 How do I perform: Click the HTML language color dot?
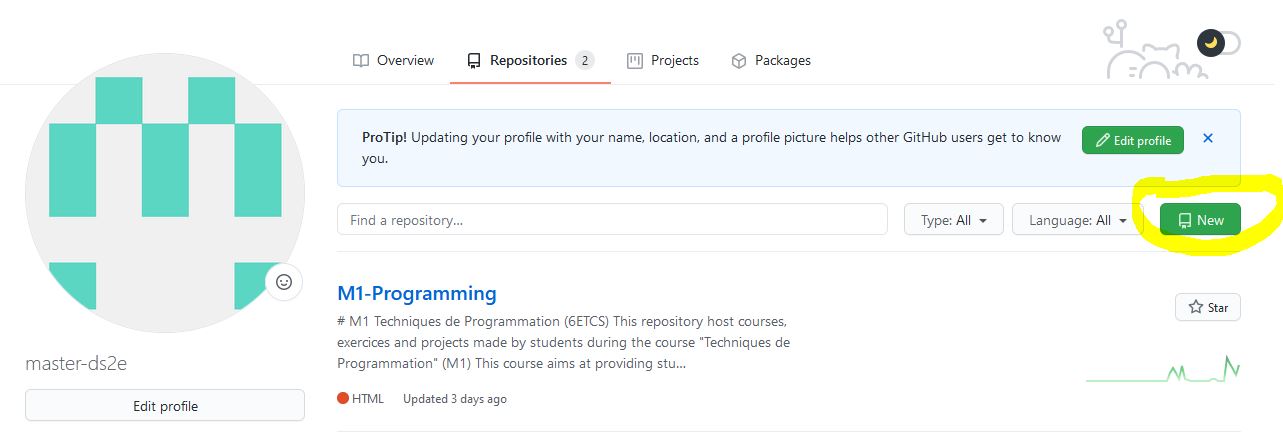343,398
